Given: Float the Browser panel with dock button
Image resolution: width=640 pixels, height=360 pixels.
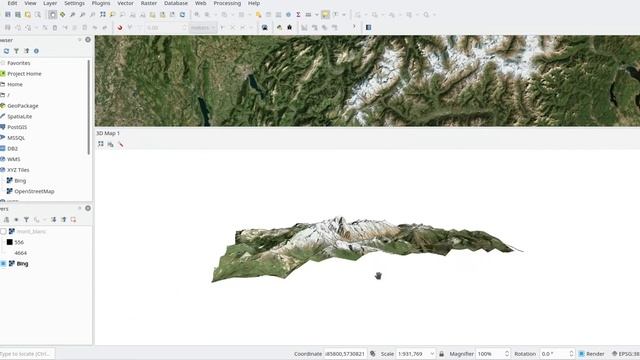Looking at the screenshot, I should (80, 40).
